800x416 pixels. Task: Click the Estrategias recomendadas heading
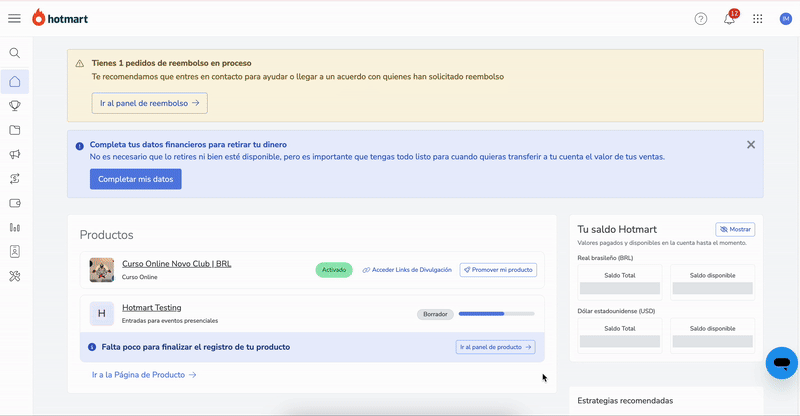coord(625,401)
